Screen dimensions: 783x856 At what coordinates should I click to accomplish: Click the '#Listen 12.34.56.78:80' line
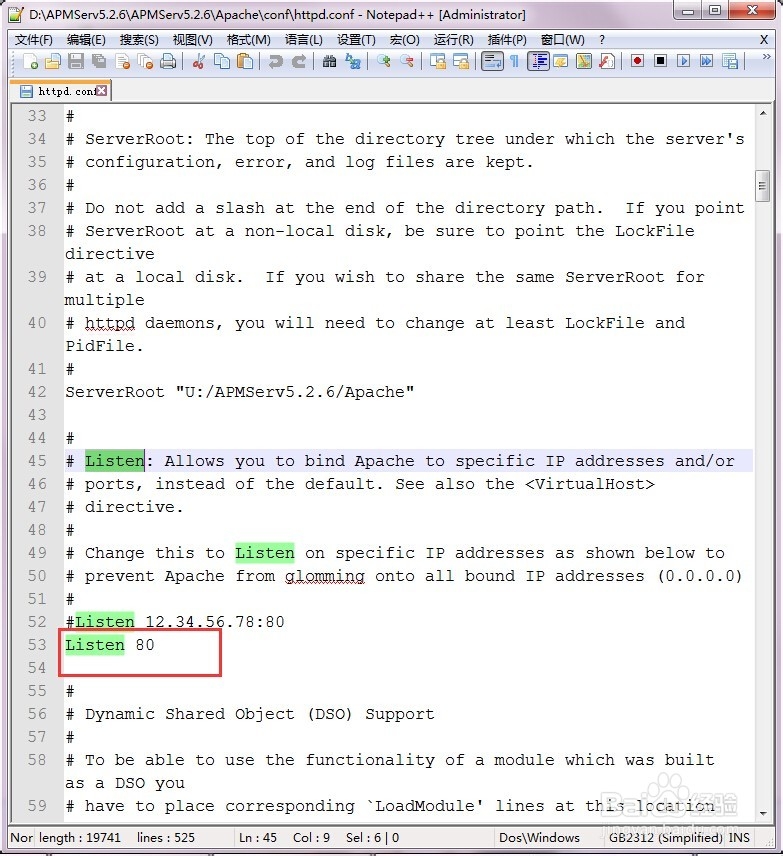point(175,622)
